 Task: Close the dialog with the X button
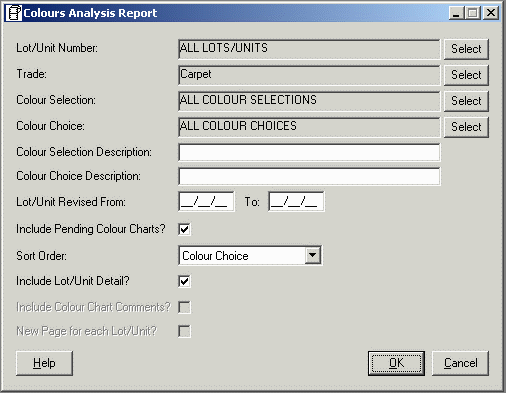click(491, 13)
